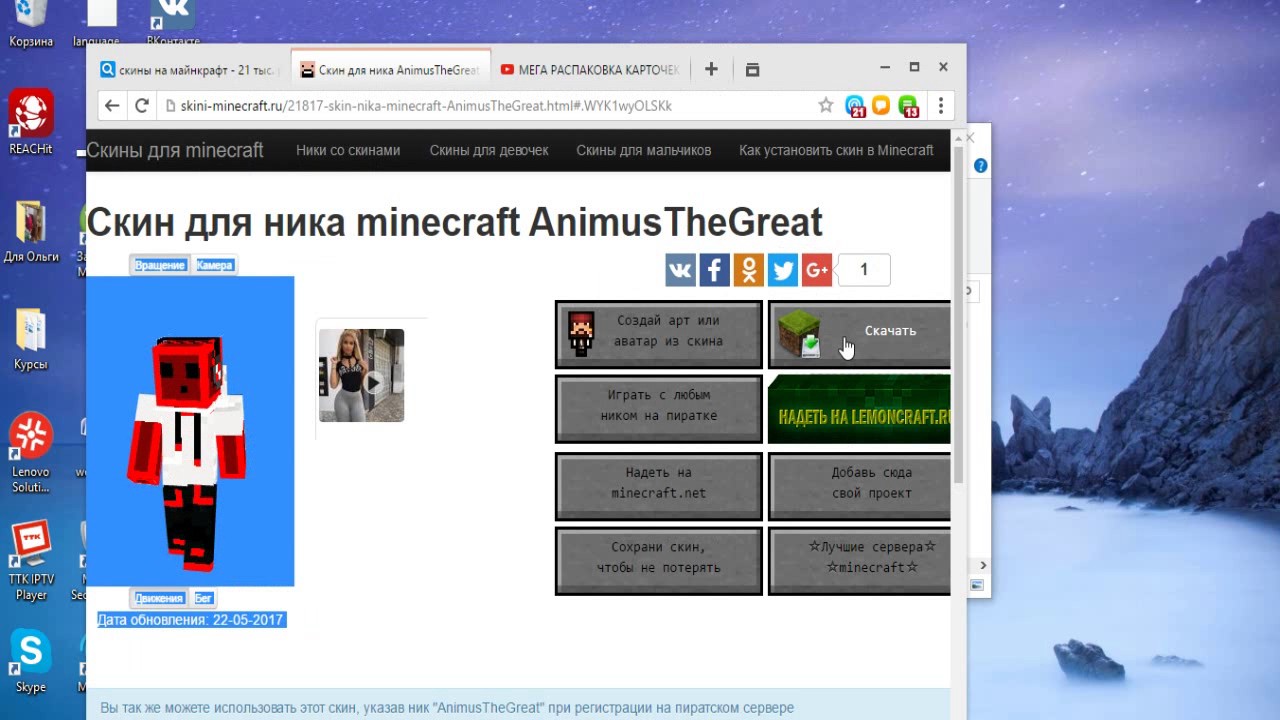This screenshot has width=1280, height=720.
Task: Open the Chrome three-dot menu
Action: (941, 105)
